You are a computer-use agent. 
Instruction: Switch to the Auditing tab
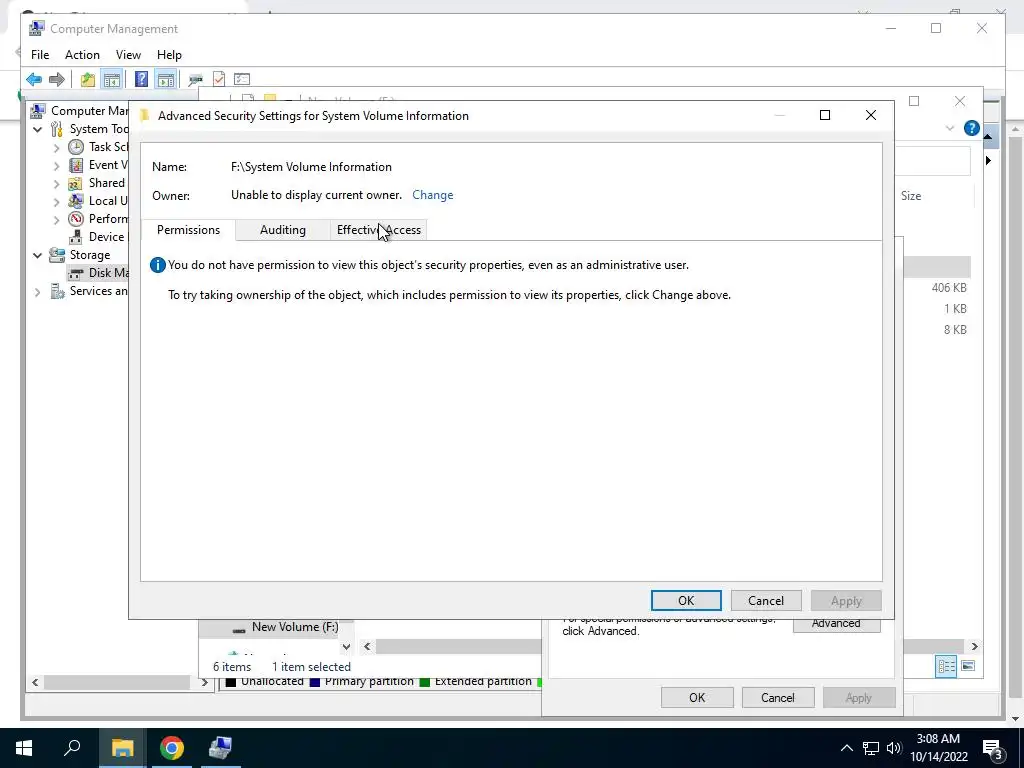tap(283, 230)
